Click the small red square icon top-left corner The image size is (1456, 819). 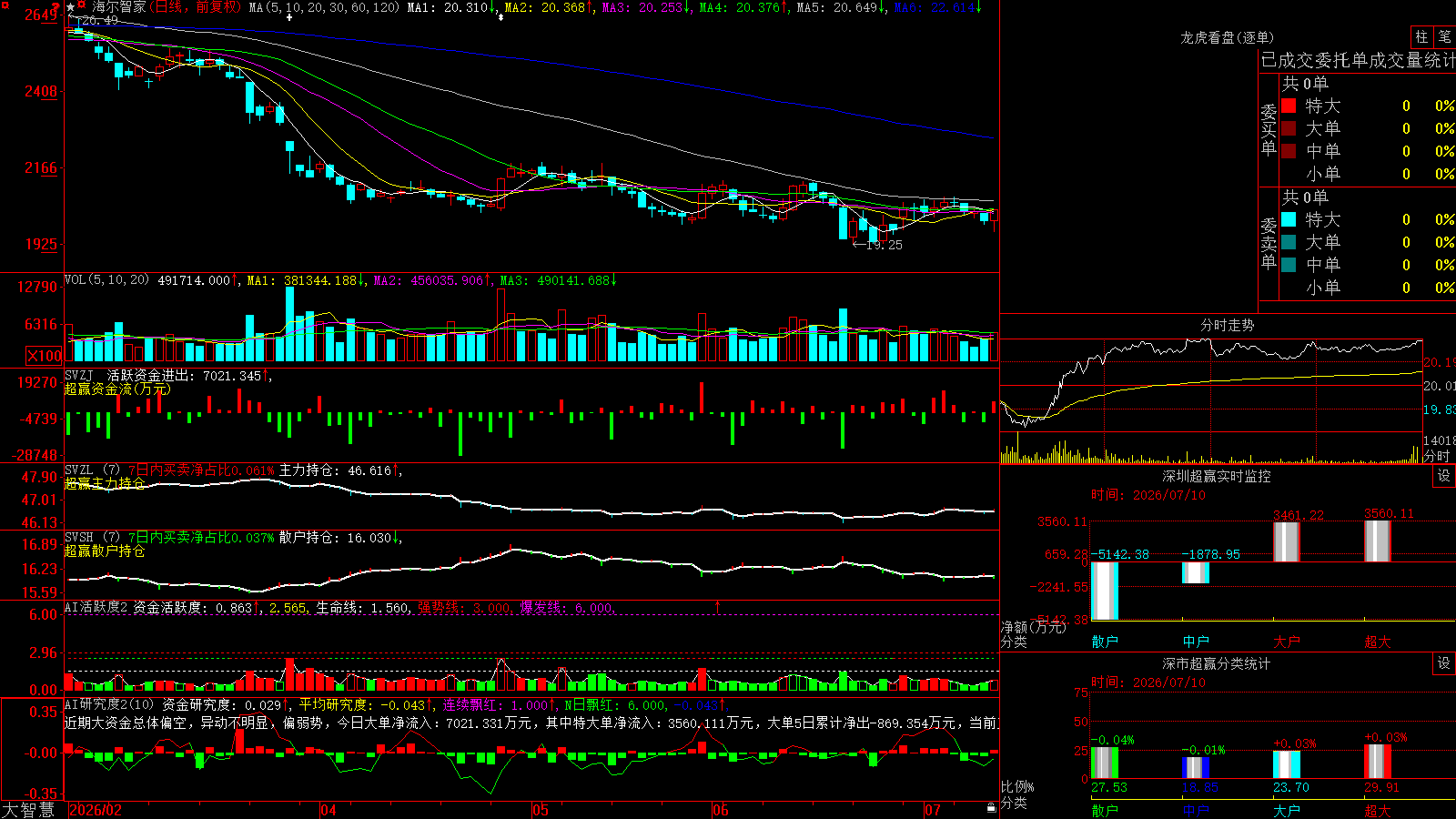[x=5, y=5]
